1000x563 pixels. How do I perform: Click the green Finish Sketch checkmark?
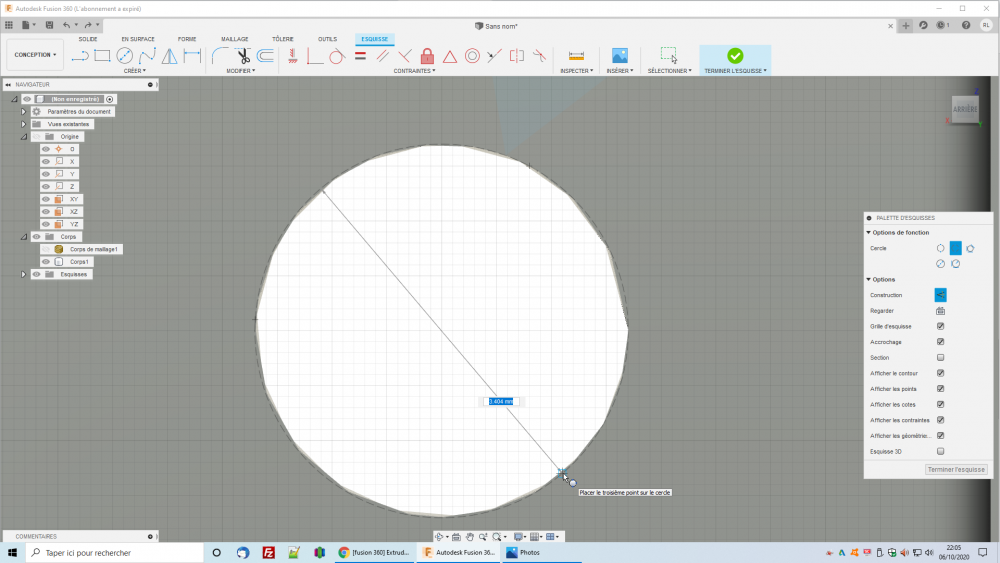point(735,56)
